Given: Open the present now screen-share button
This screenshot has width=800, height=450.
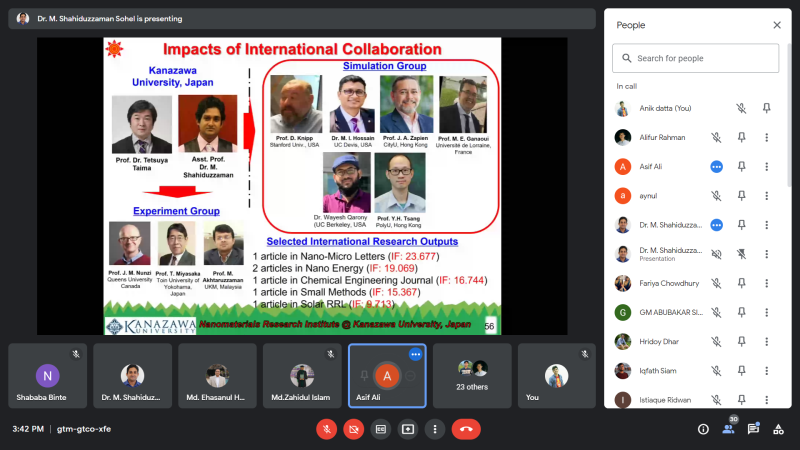Looking at the screenshot, I should 408,429.
